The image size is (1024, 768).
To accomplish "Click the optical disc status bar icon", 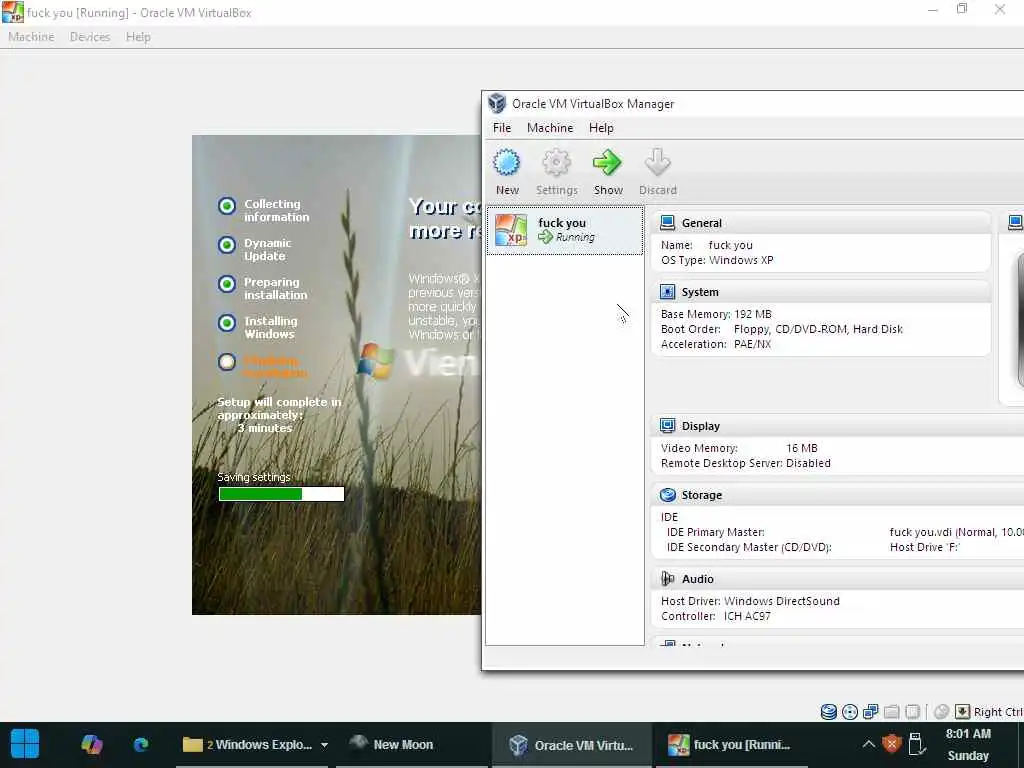I will click(x=850, y=712).
